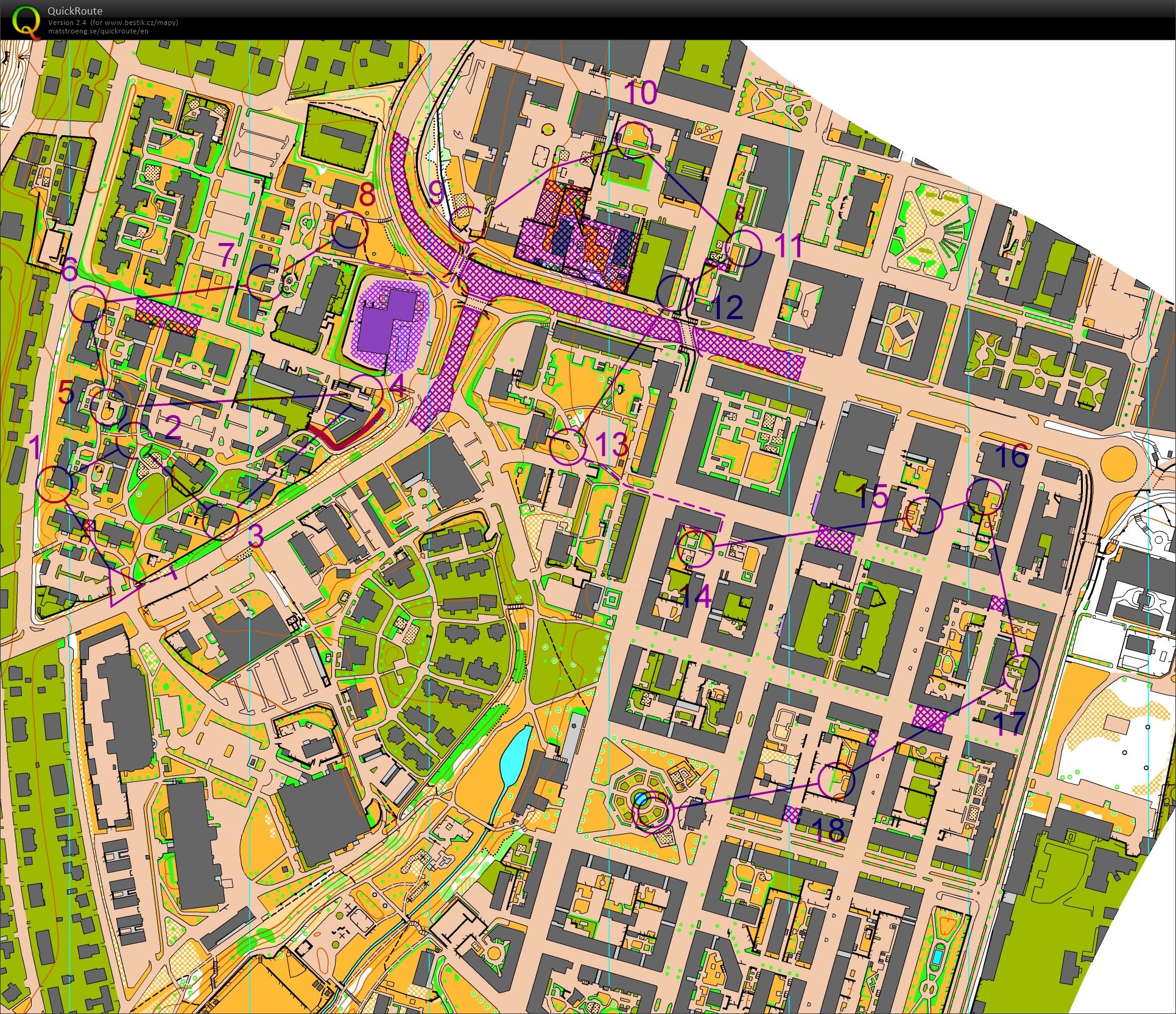Click control circle number 16
The width and height of the screenshot is (1176, 1014).
point(985,496)
